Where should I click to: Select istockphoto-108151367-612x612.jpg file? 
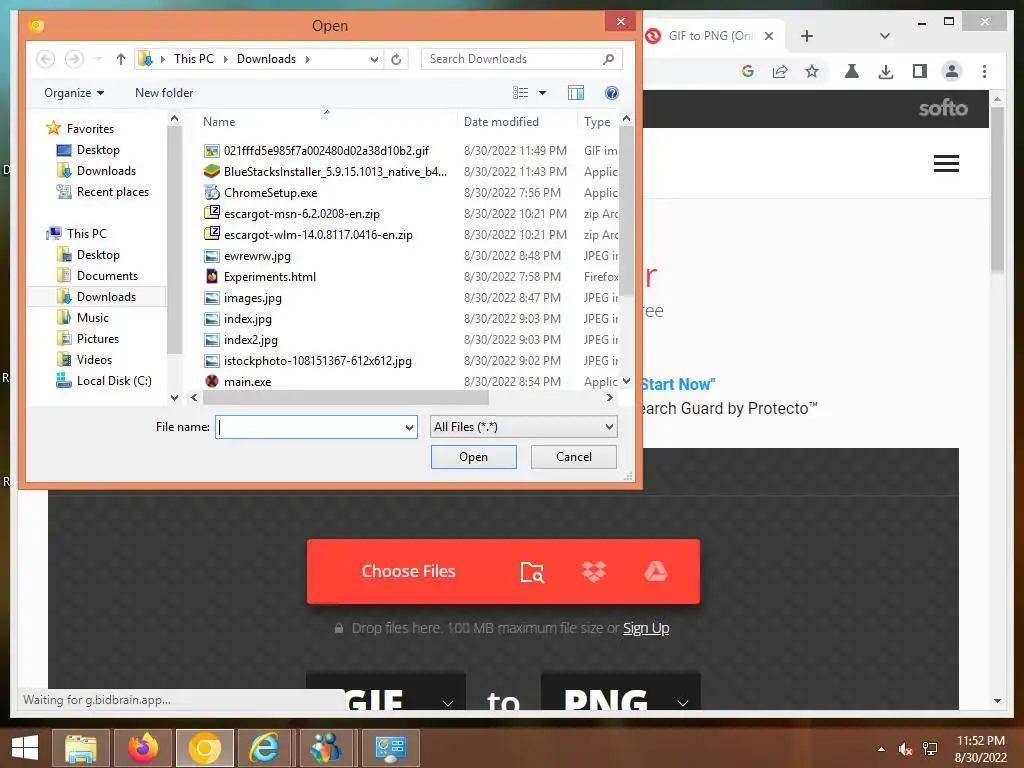(317, 360)
